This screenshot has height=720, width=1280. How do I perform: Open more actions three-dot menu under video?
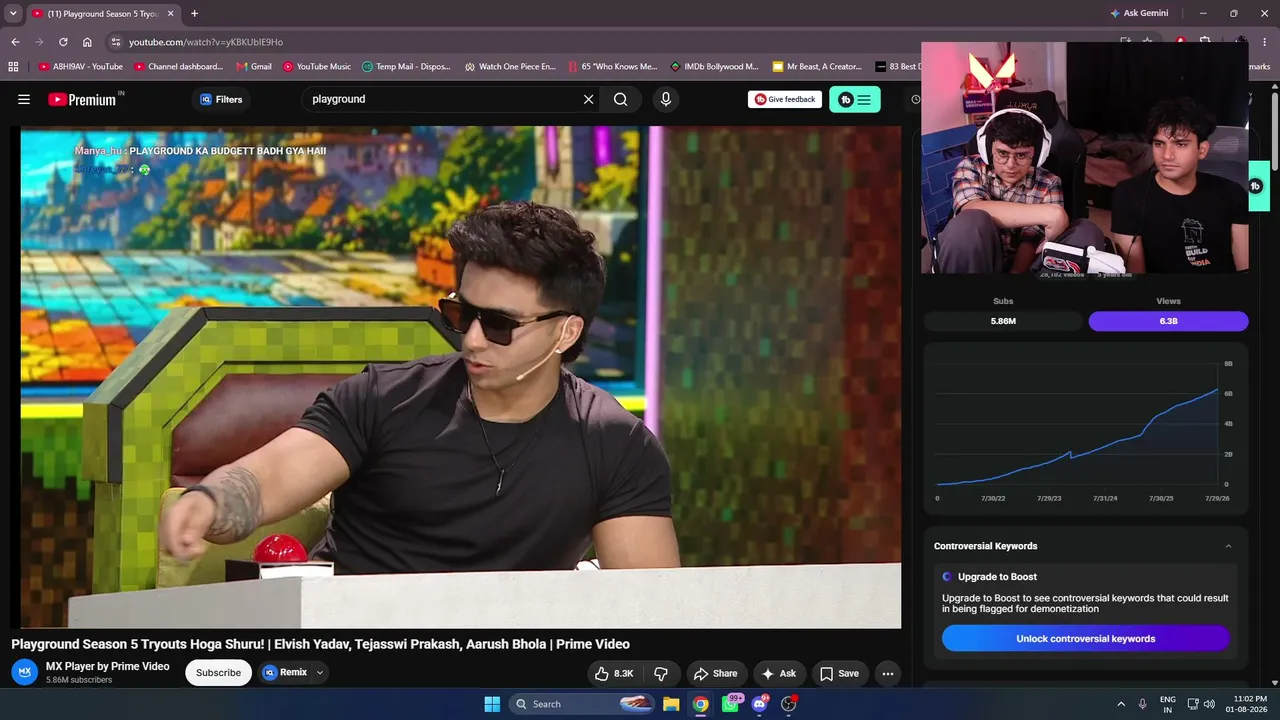[x=888, y=674]
